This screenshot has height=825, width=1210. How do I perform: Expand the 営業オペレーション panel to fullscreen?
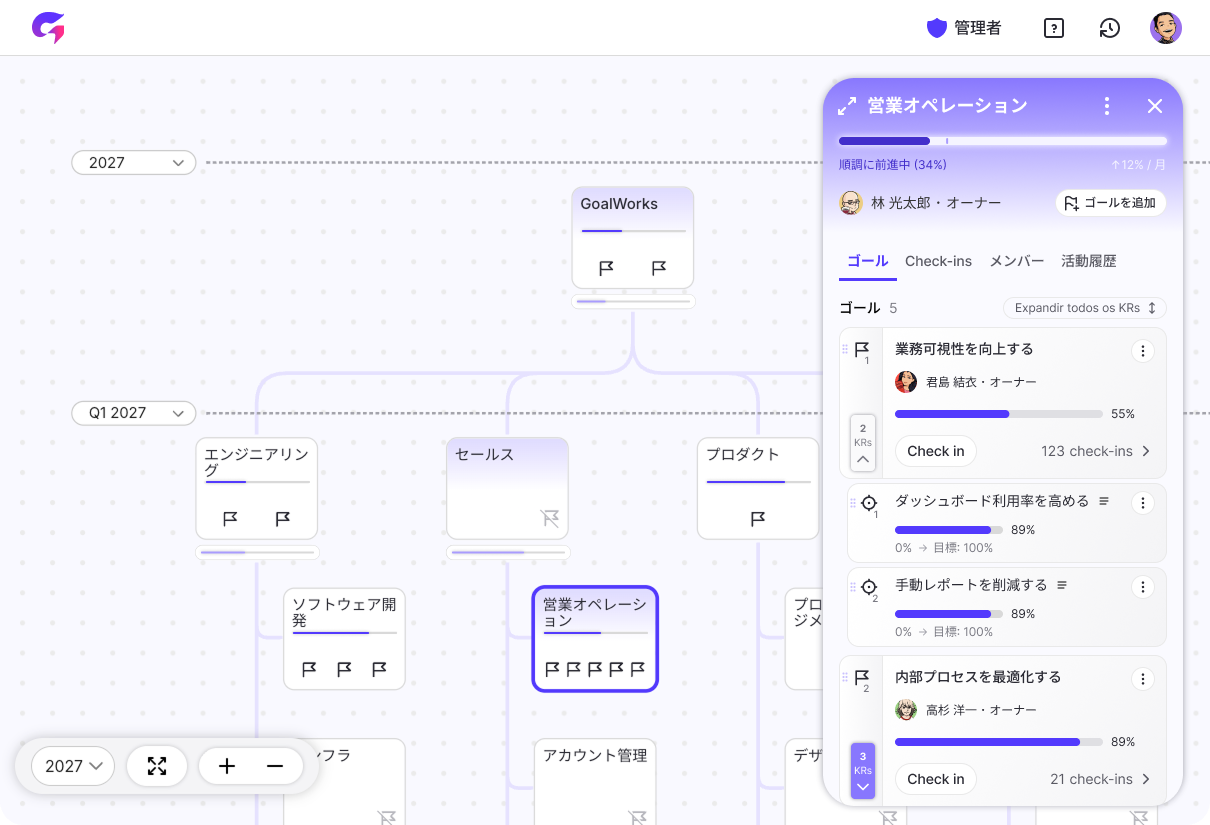click(847, 106)
